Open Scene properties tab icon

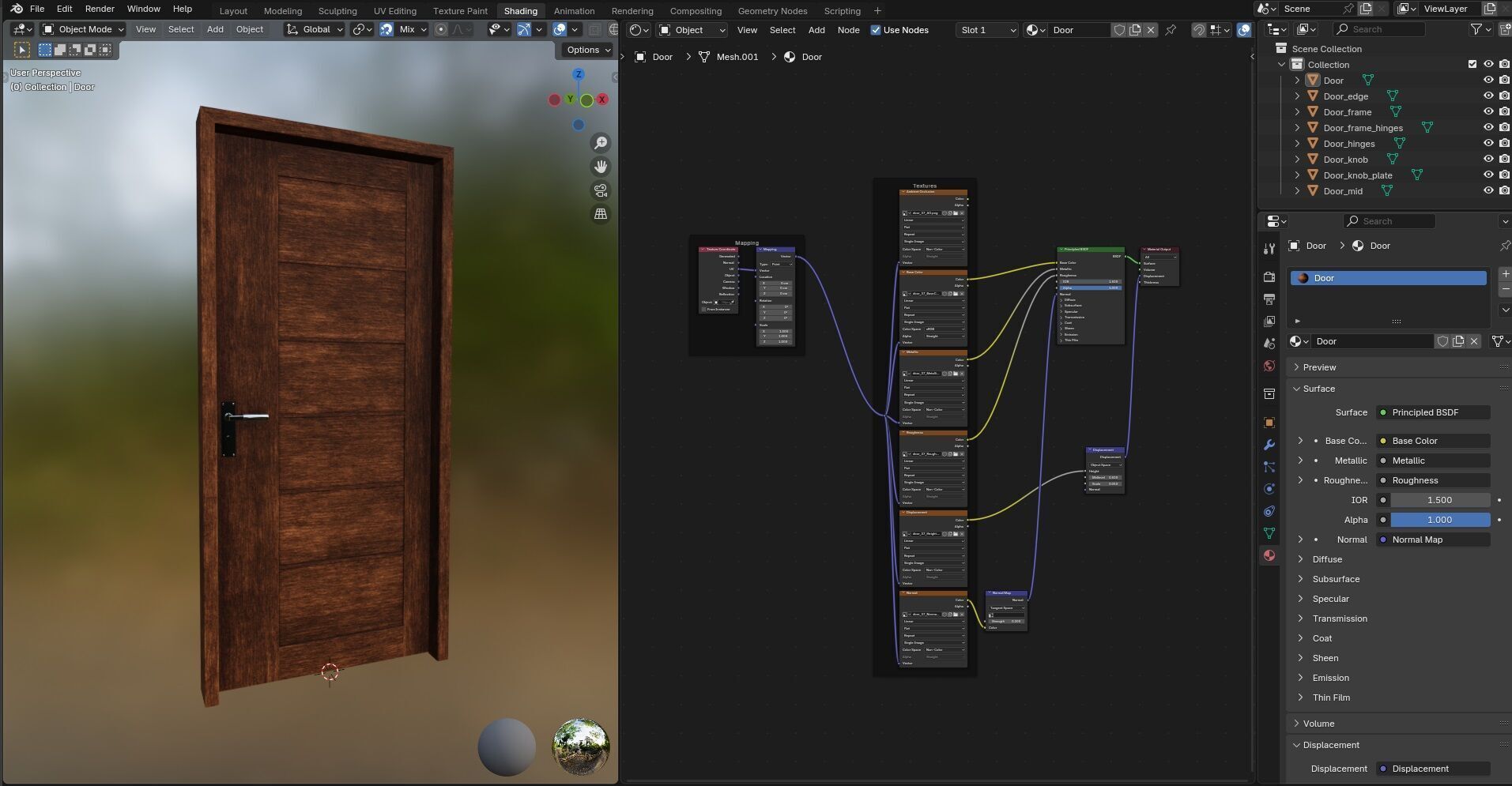(x=1269, y=344)
